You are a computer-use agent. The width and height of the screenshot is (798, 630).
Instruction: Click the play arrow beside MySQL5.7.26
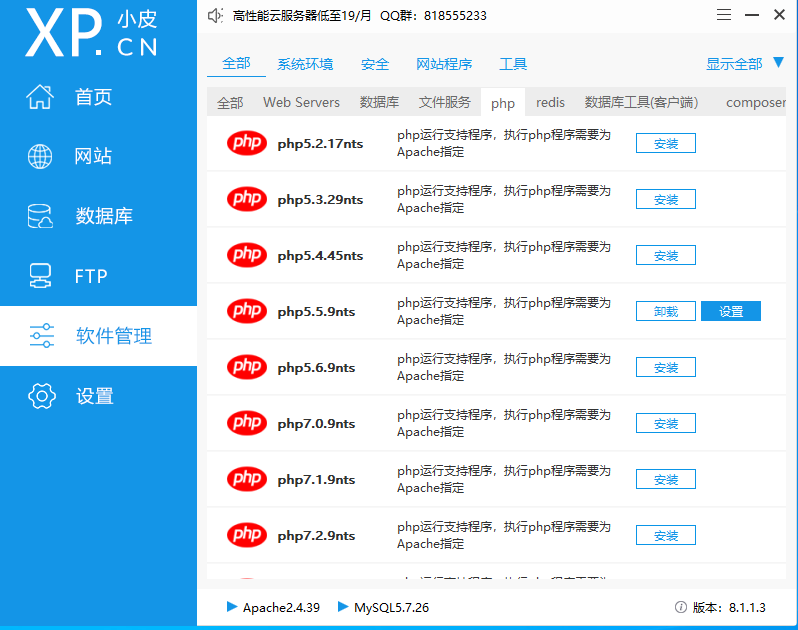tap(343, 607)
